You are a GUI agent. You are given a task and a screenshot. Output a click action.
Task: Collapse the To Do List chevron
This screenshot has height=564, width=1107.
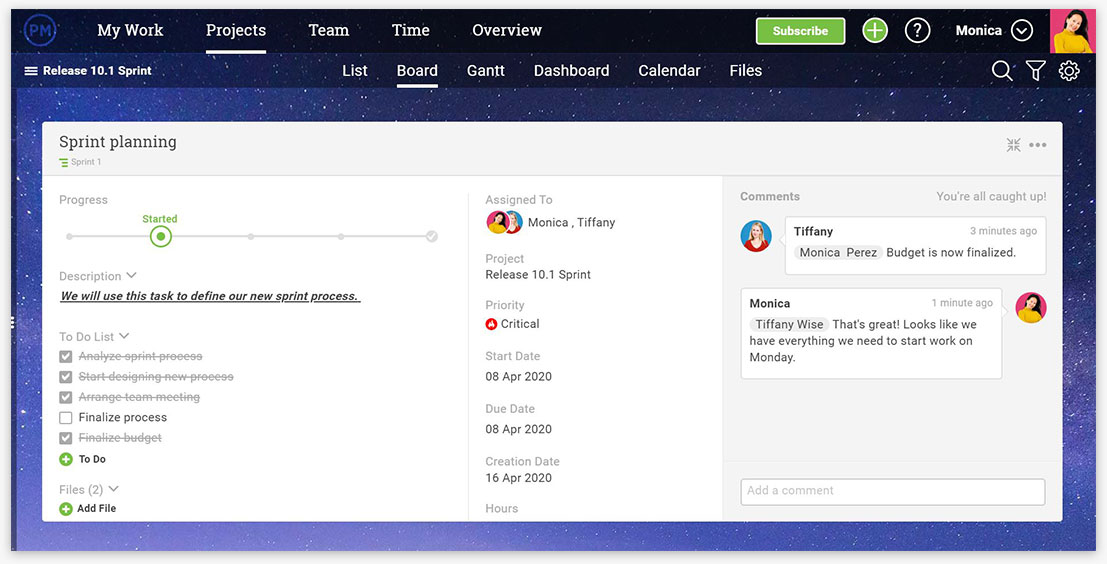[x=124, y=336]
